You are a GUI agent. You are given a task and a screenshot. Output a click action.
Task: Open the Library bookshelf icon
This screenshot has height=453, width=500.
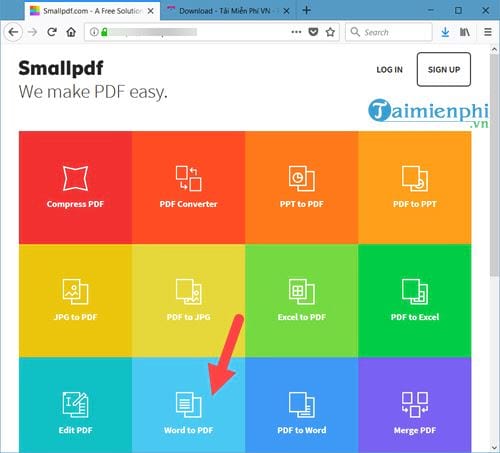pos(465,32)
